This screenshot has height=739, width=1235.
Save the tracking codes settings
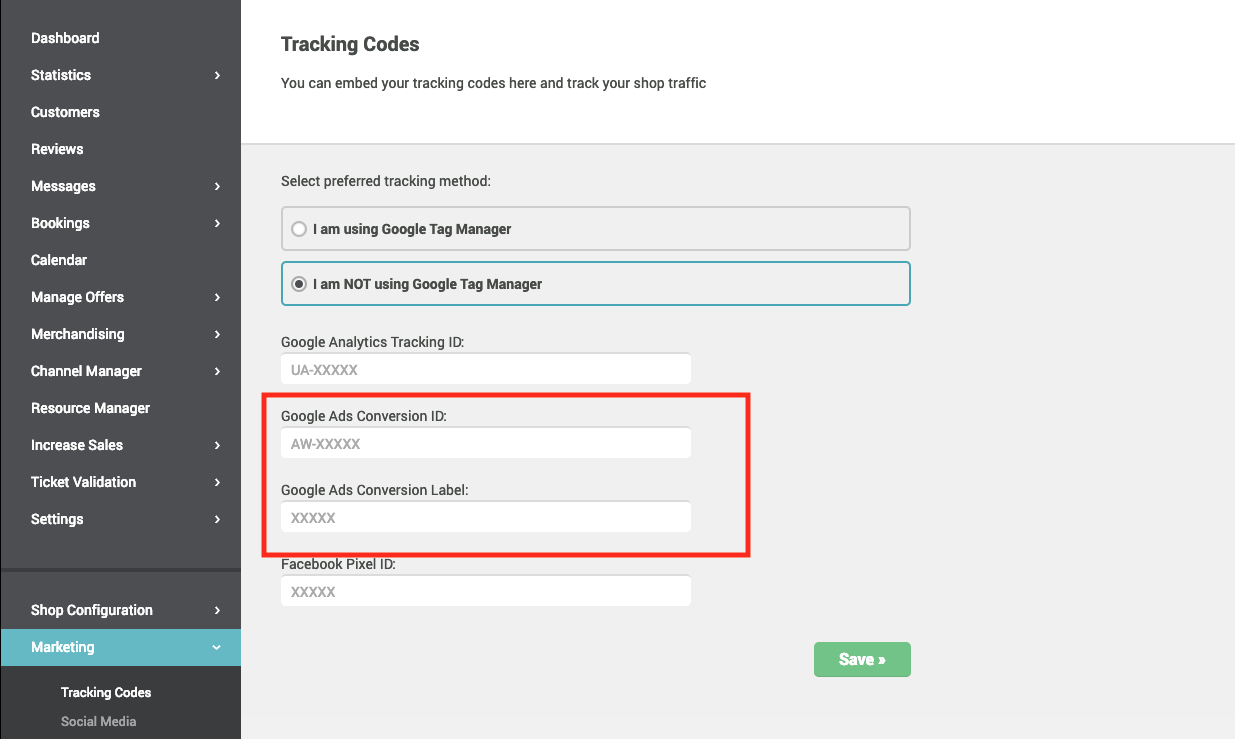[862, 660]
